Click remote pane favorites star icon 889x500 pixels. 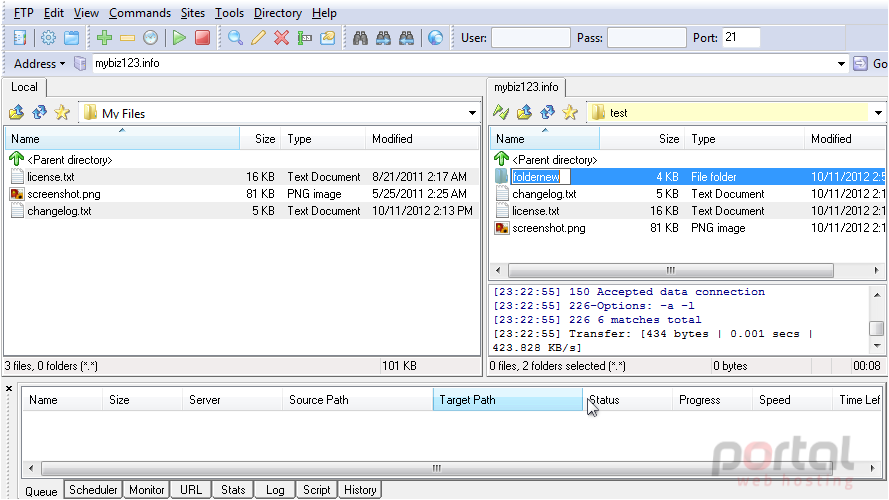tap(570, 112)
